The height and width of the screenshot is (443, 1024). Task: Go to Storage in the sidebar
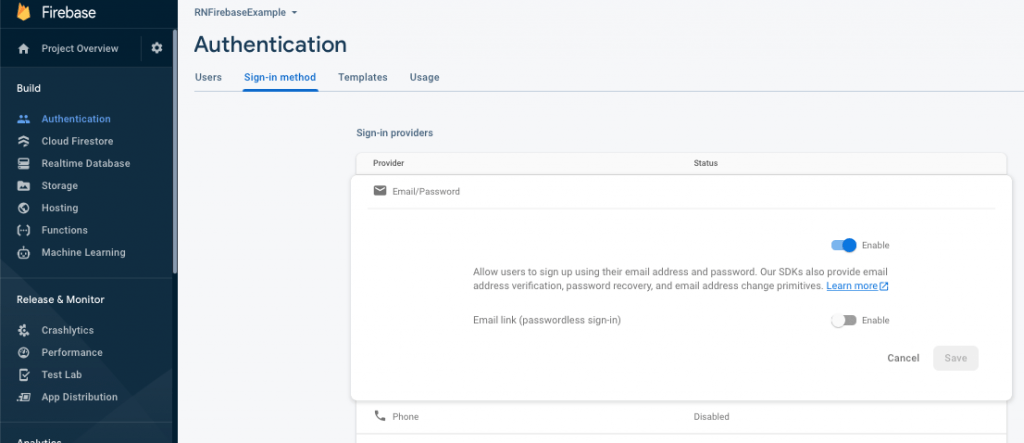point(59,186)
